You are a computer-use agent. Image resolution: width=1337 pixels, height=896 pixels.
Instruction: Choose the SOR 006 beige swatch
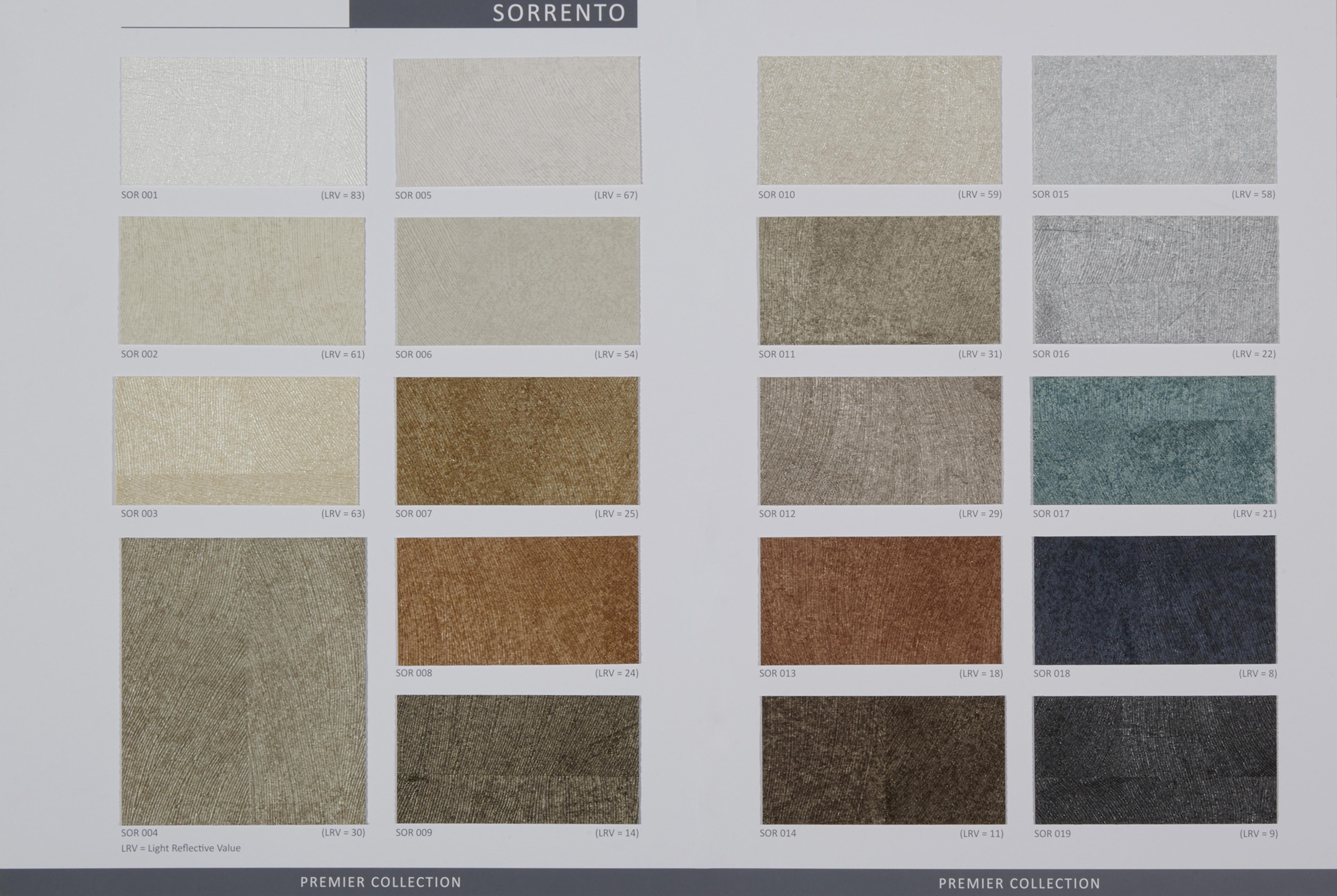517,281
